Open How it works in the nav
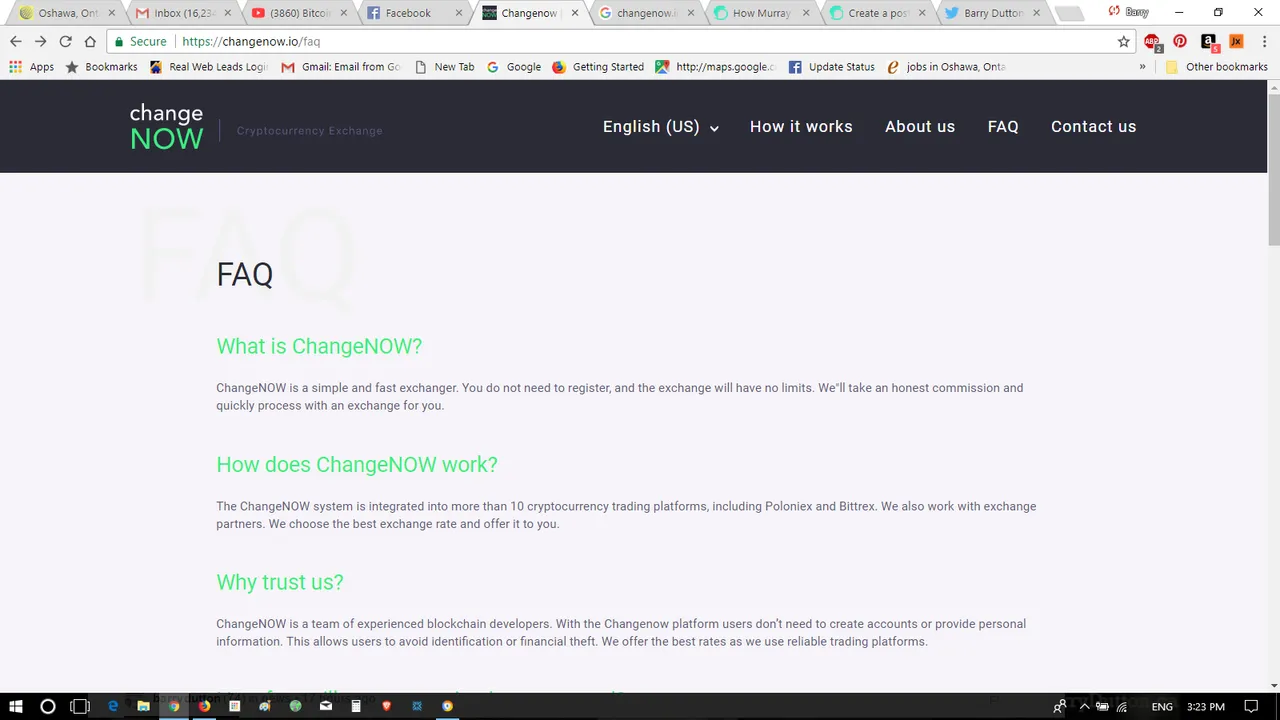 (801, 127)
